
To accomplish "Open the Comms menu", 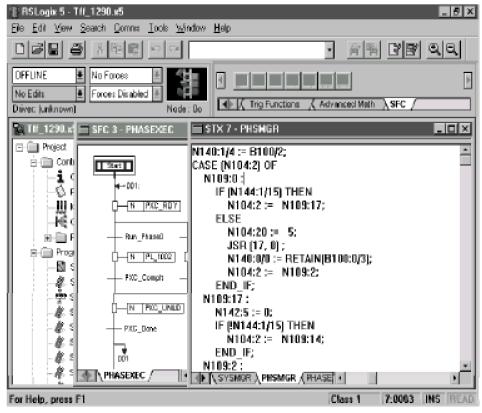I will pyautogui.click(x=127, y=28).
